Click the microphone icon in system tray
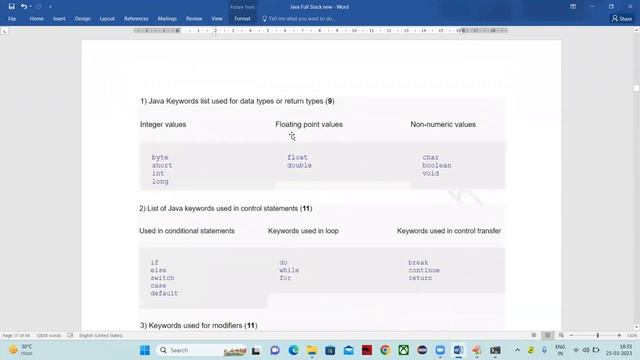This screenshot has width=640, height=360. point(544,350)
